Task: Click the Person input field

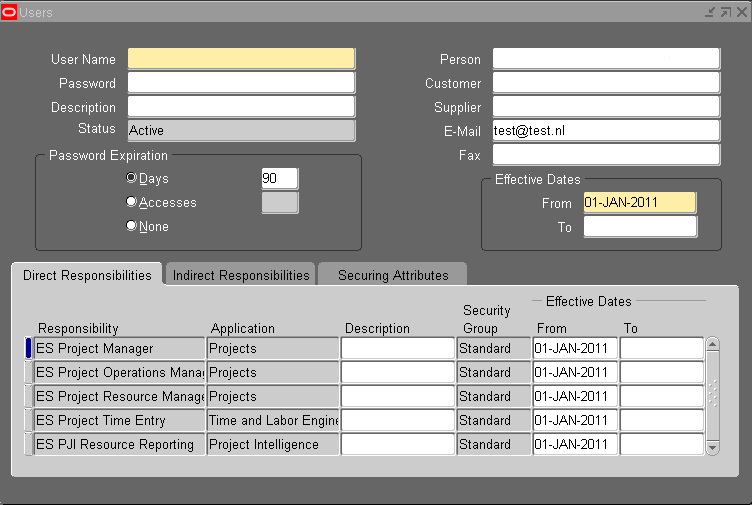Action: (x=606, y=59)
